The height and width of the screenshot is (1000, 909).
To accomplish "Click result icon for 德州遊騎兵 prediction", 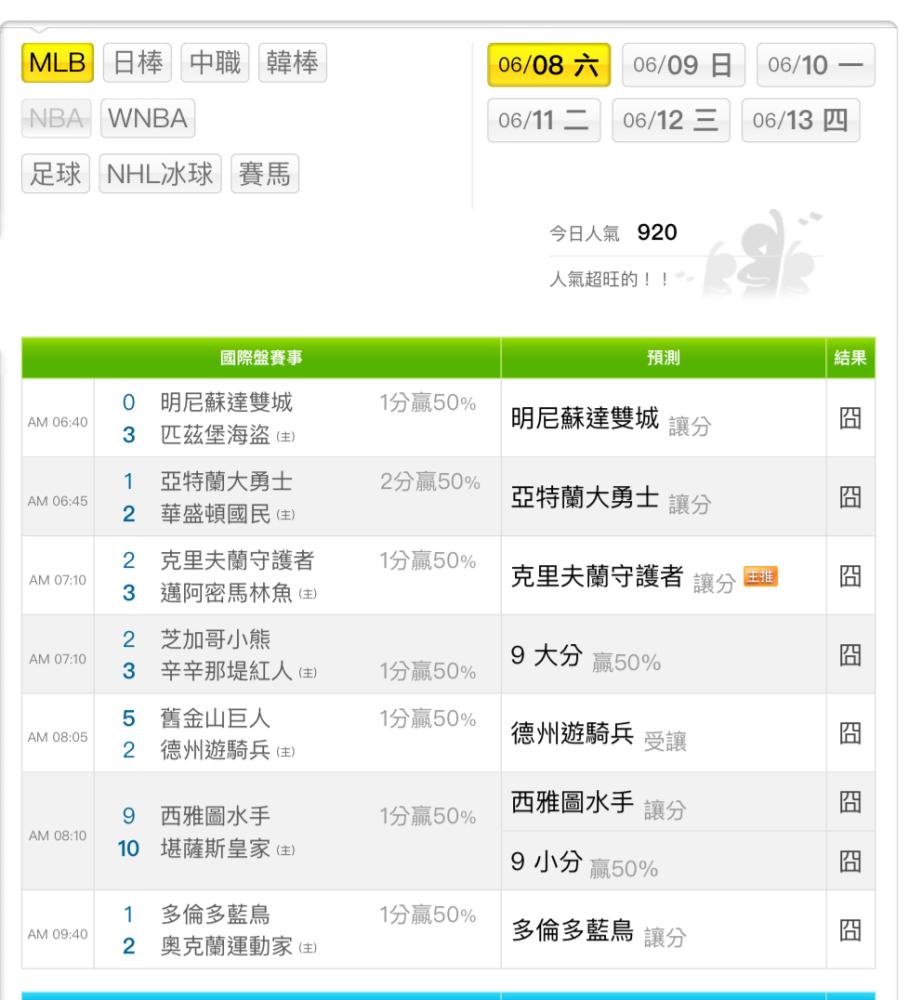I will coord(850,733).
